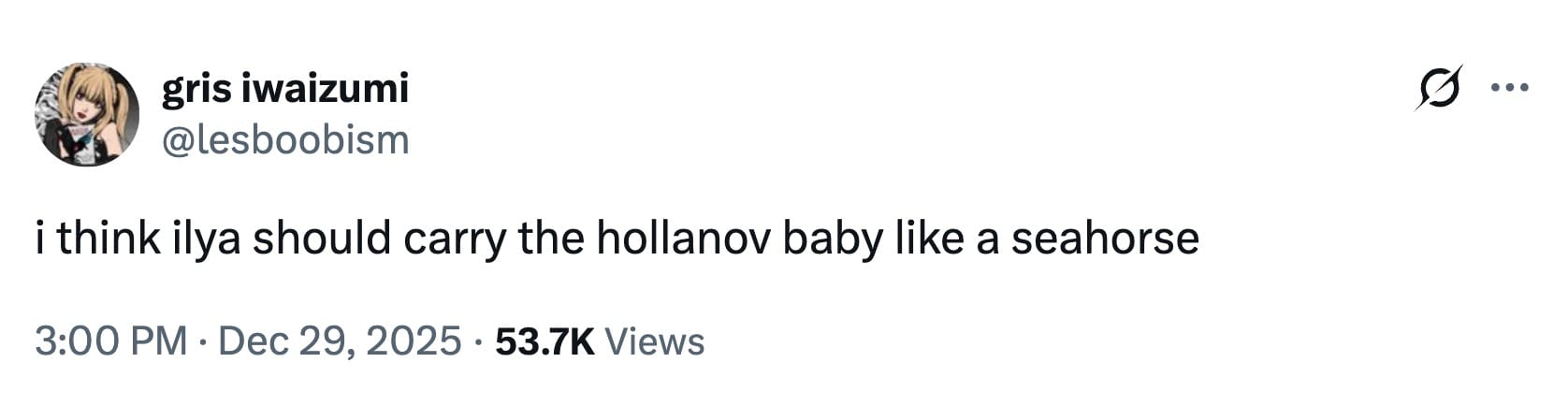Click the display name "gris iwaizumi"

pos(285,89)
